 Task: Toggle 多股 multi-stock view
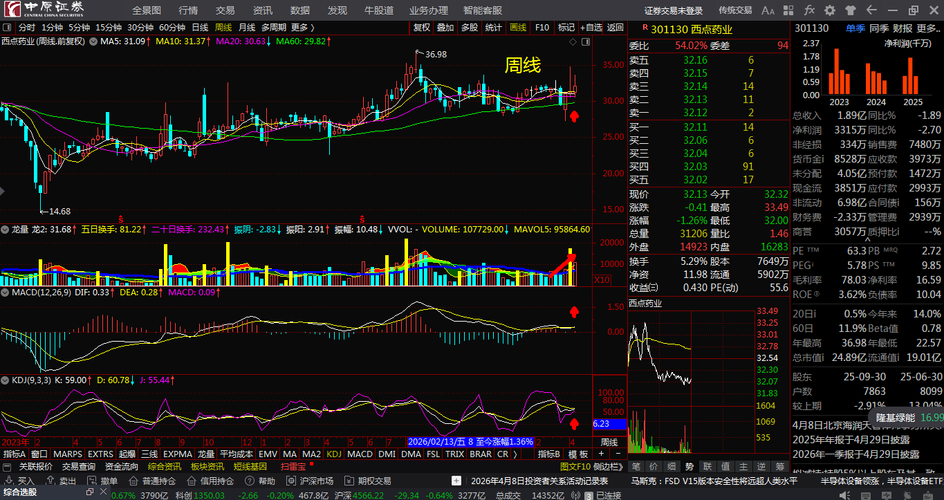pos(470,27)
